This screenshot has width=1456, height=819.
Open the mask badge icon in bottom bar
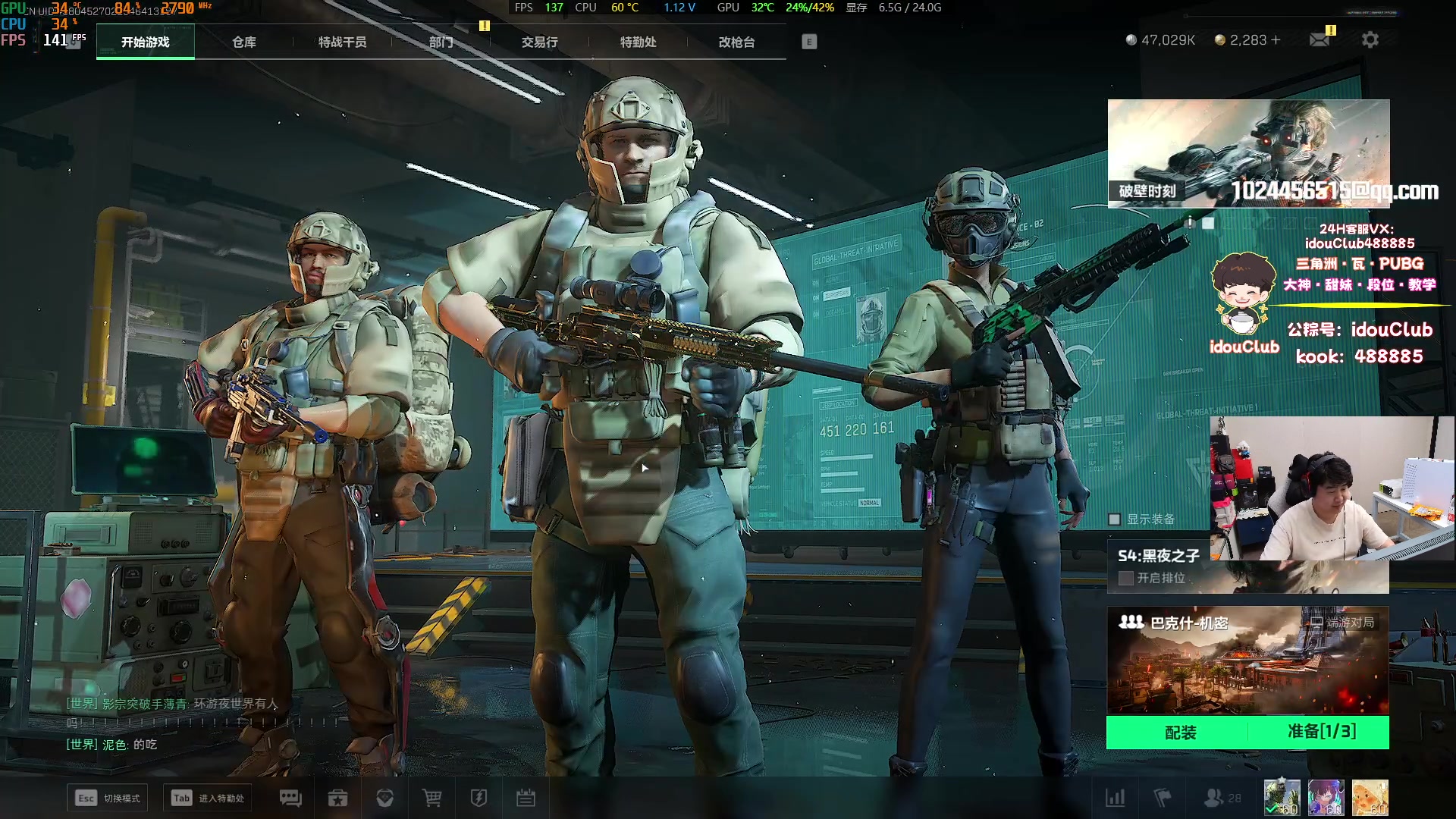[384, 798]
